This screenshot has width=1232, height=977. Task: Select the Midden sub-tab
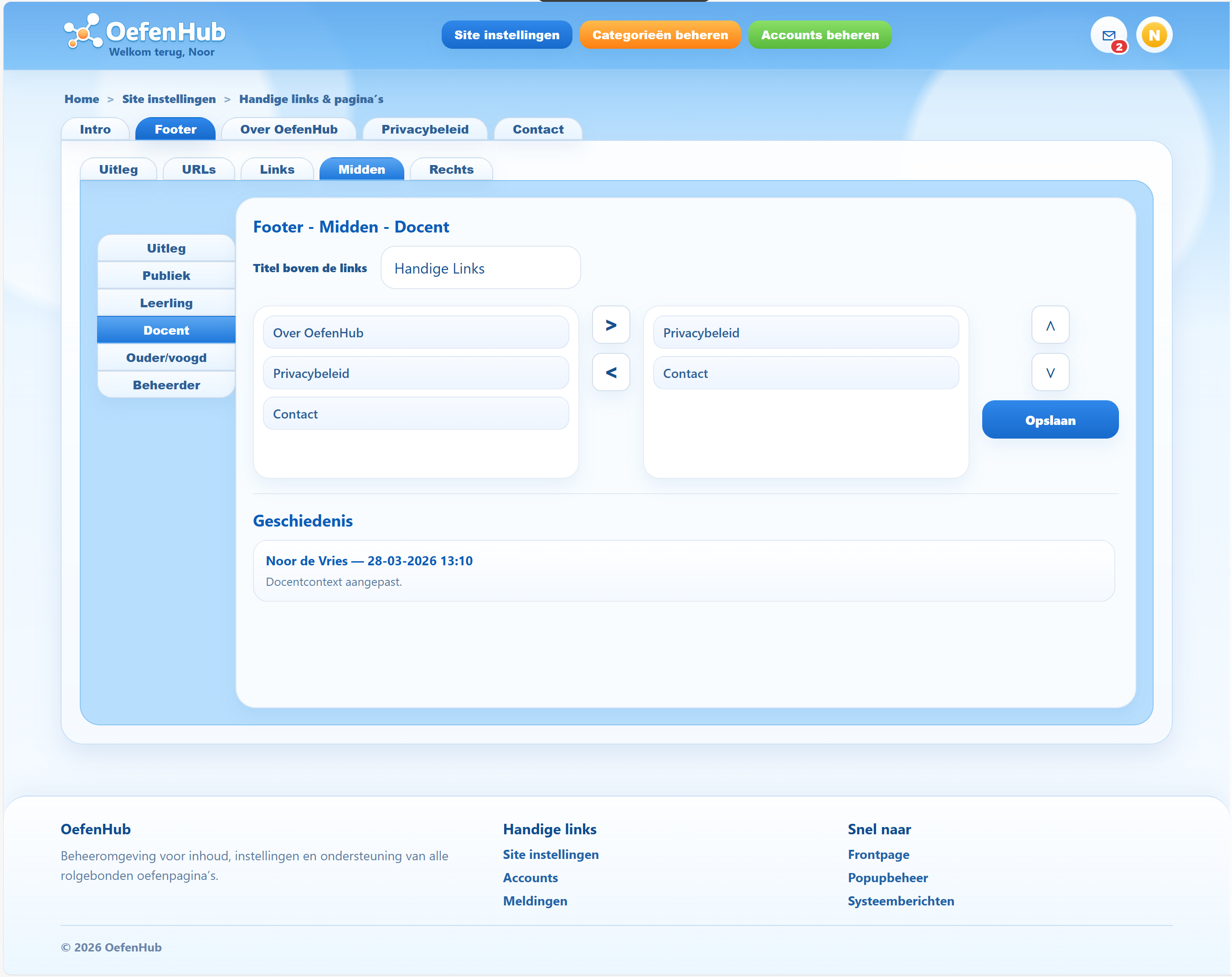click(361, 169)
